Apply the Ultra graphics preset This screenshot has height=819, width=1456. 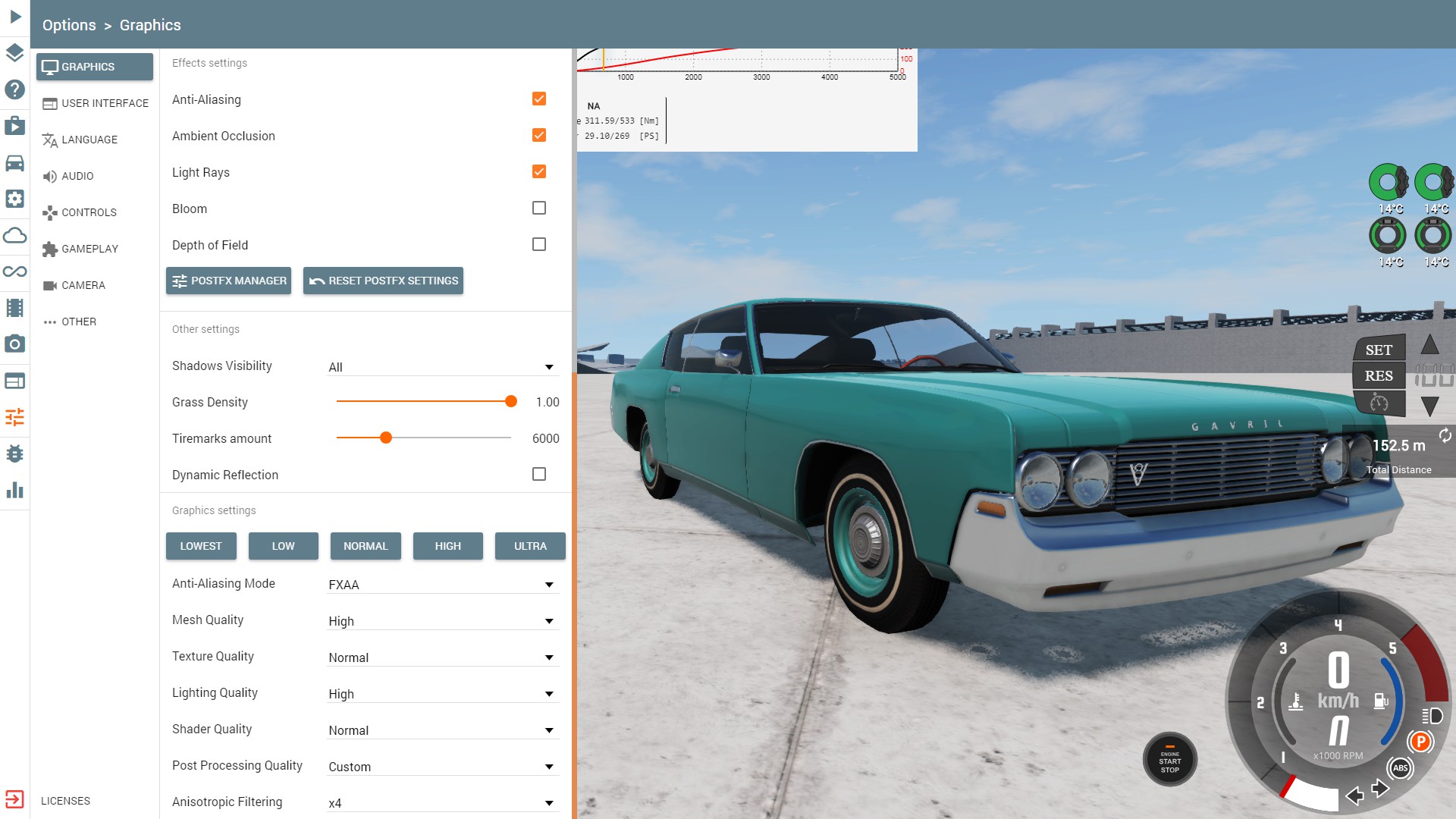[530, 546]
